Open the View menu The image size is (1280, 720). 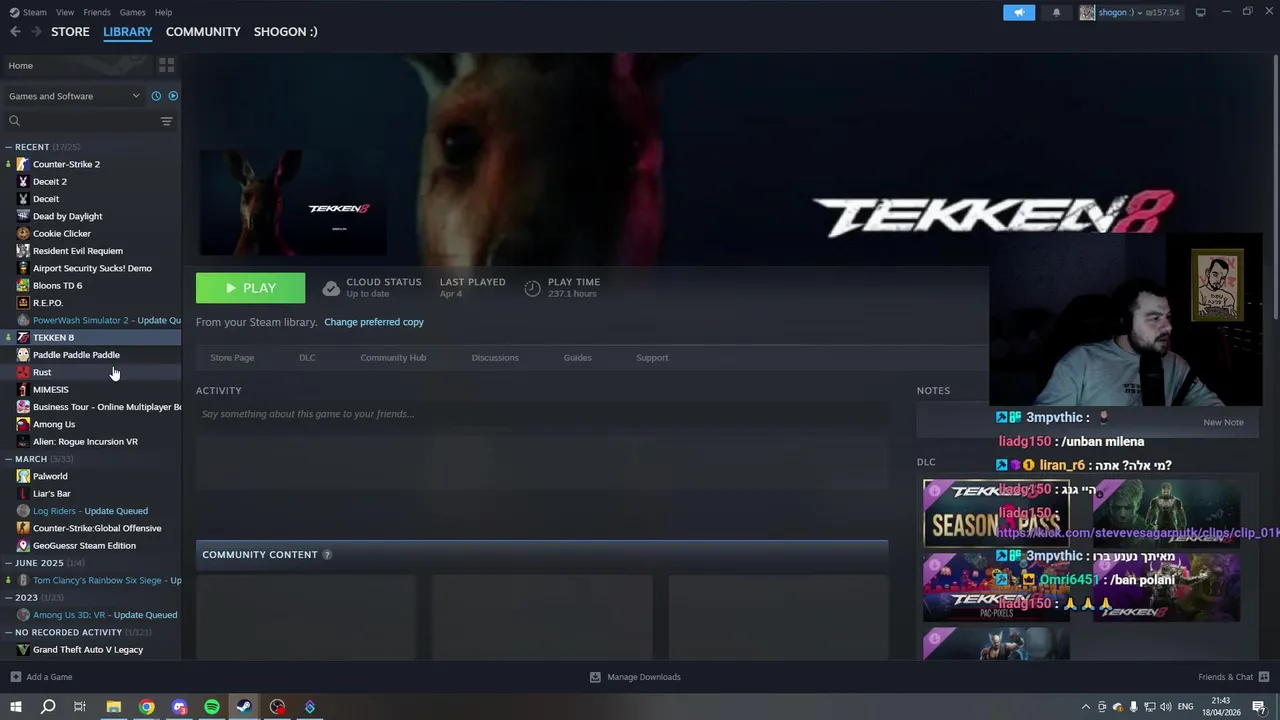(65, 12)
